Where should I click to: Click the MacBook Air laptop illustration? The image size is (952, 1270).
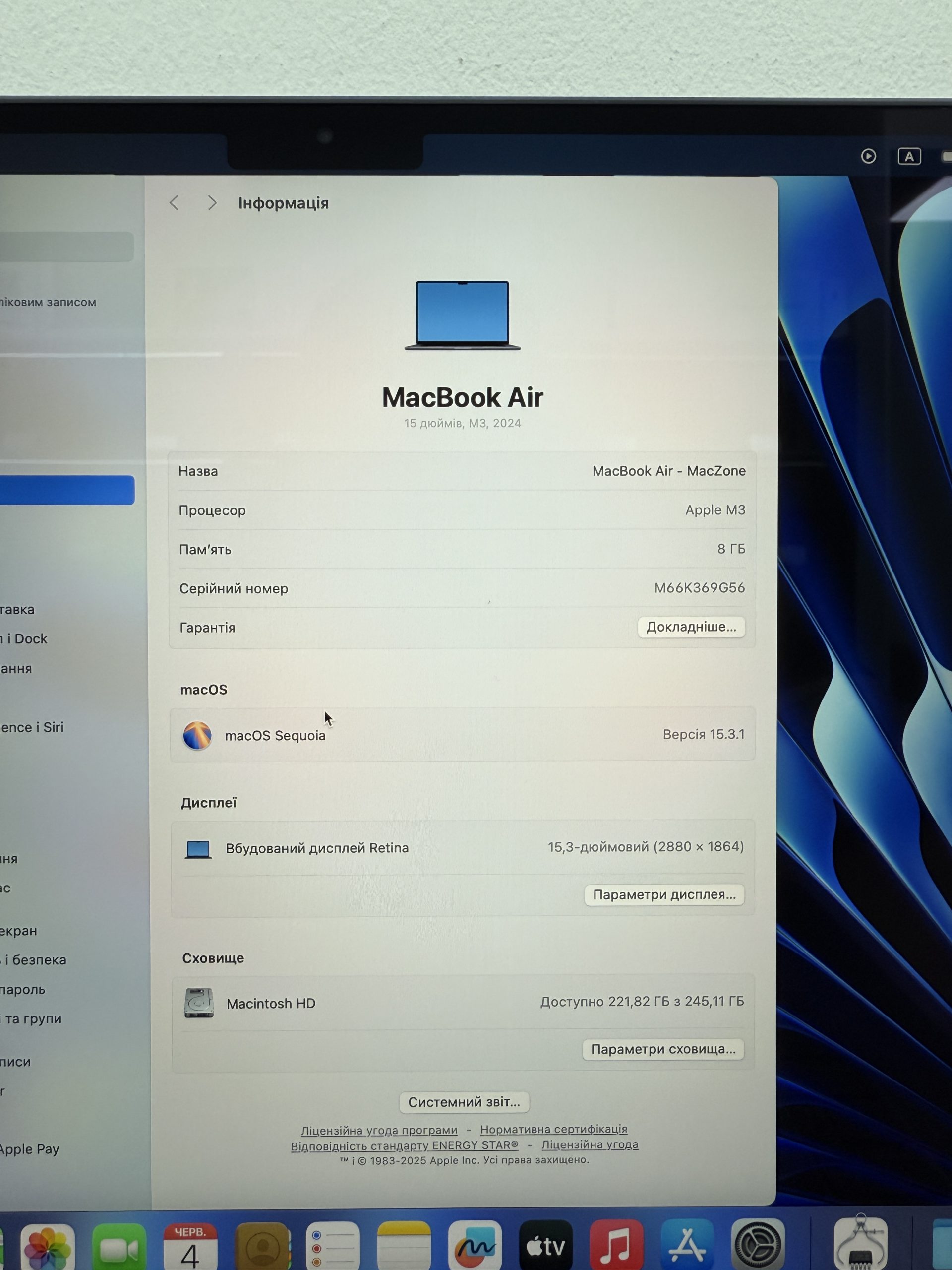pos(463,315)
